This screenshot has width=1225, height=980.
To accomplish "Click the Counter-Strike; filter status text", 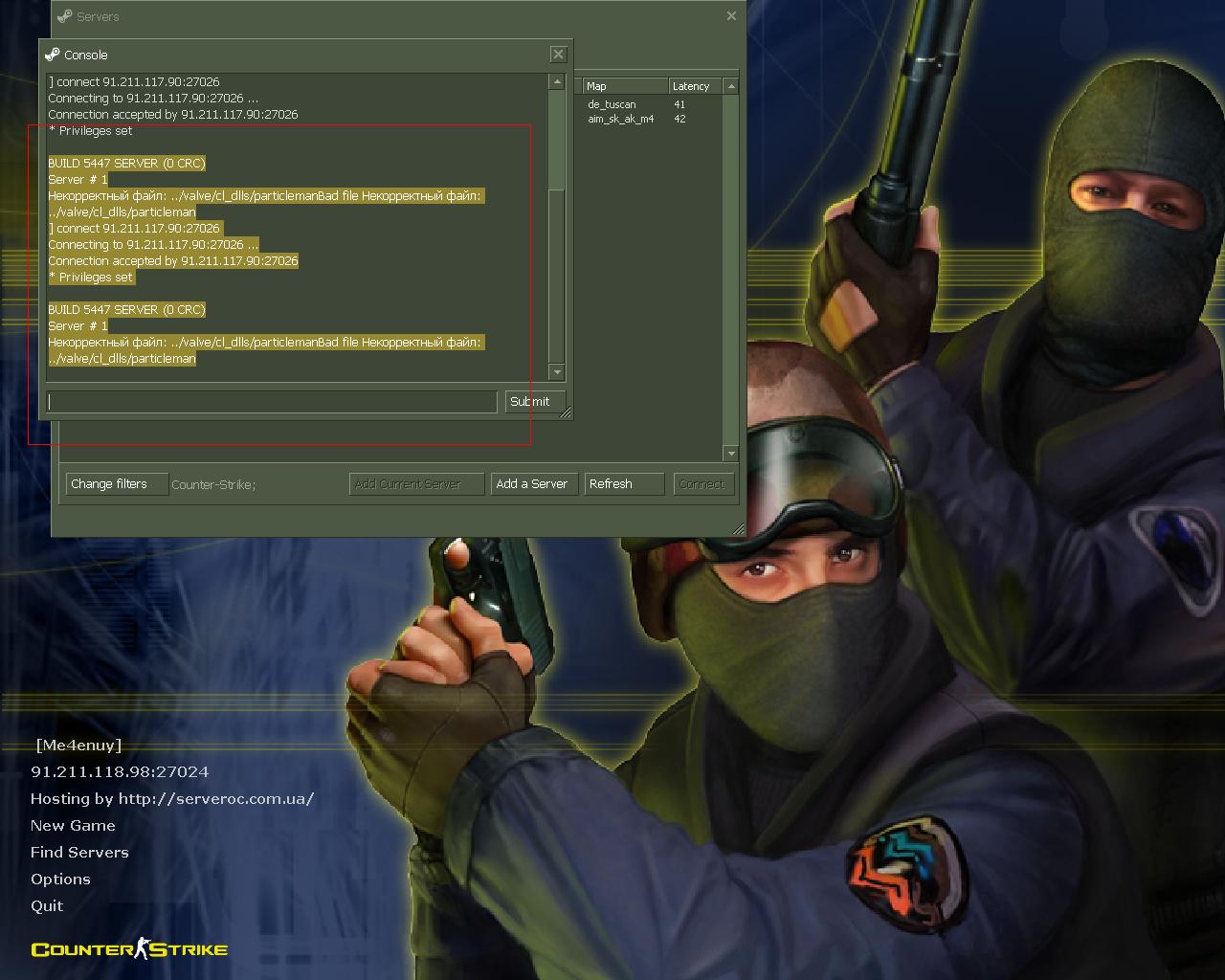I will coord(213,484).
